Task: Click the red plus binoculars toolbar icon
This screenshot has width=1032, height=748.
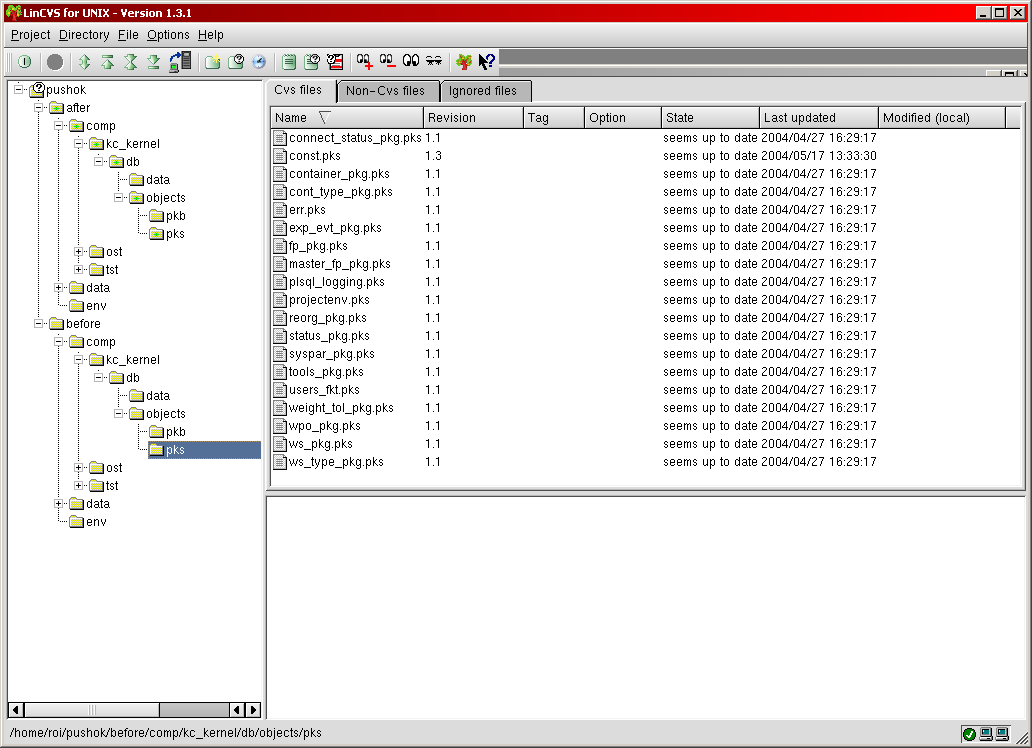Action: click(x=364, y=62)
